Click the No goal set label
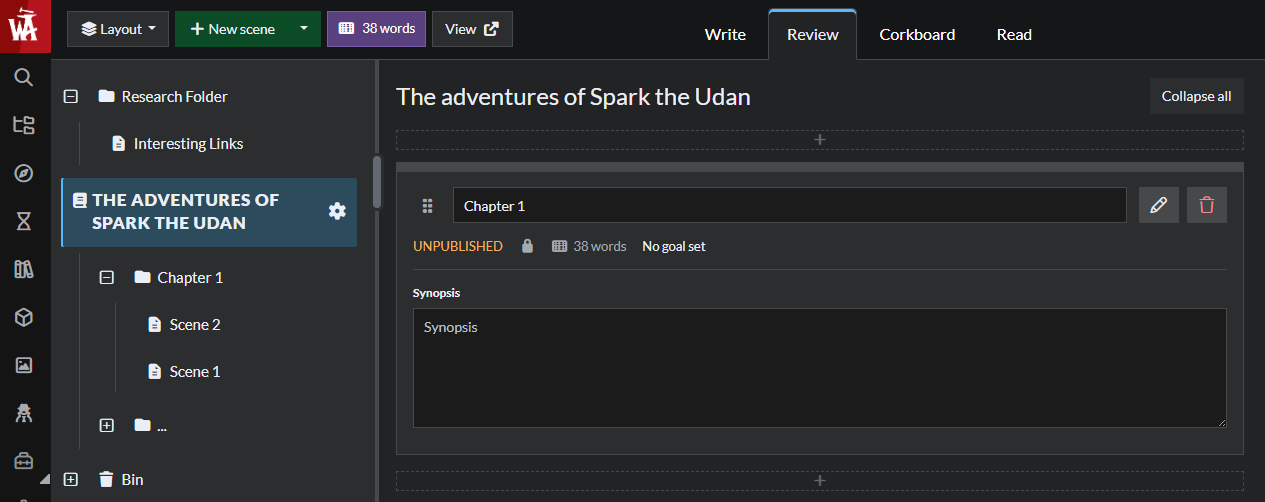The image size is (1265, 502). click(674, 246)
